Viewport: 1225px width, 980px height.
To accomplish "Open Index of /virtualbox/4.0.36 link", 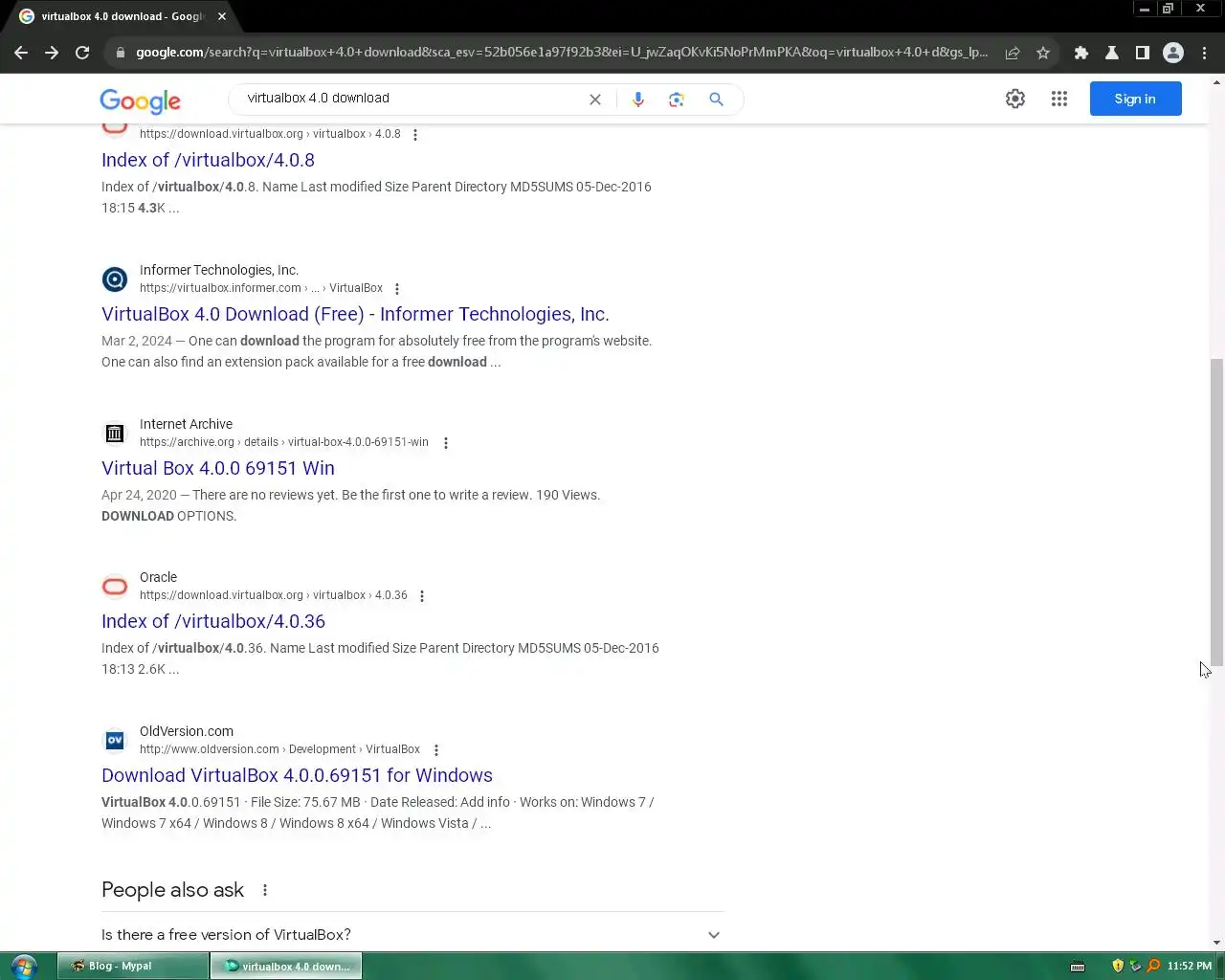I will (213, 622).
